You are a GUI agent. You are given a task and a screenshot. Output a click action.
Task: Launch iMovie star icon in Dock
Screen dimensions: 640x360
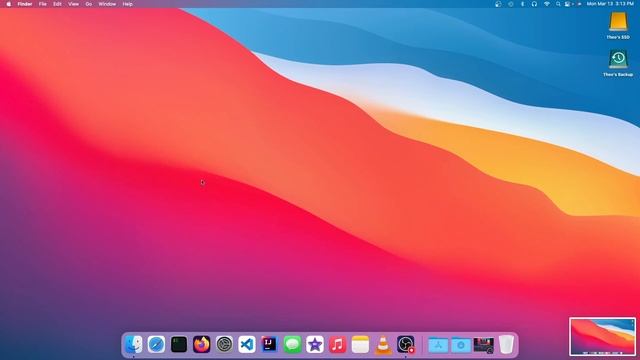point(315,344)
